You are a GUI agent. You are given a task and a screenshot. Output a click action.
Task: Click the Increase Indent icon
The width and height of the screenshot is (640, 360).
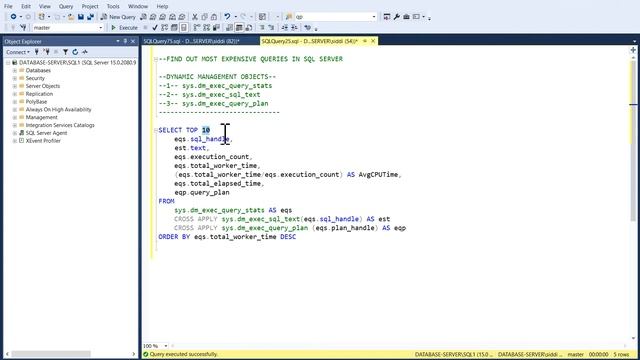294,28
